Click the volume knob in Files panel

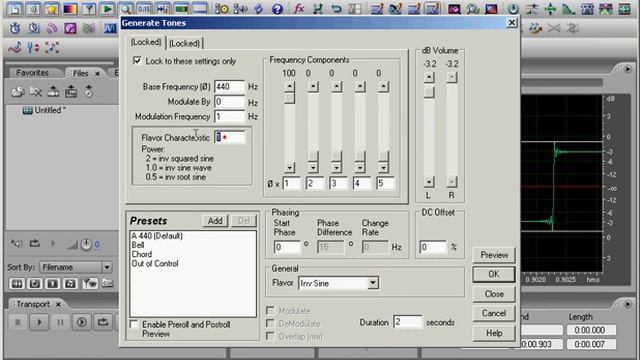pyautogui.click(x=86, y=244)
